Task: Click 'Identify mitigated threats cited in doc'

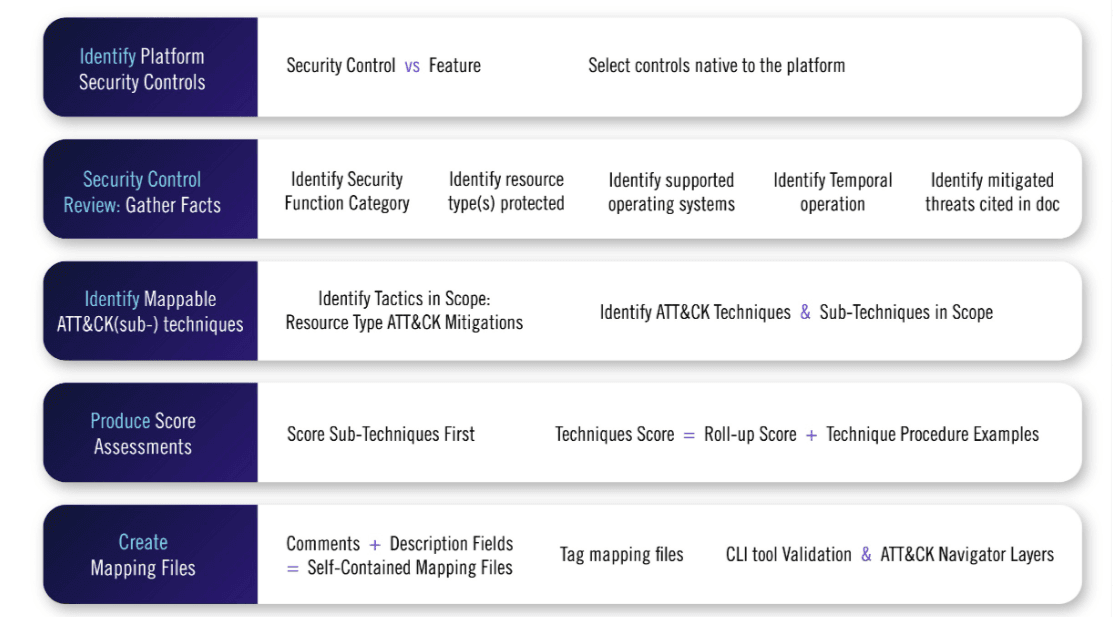Action: (992, 192)
